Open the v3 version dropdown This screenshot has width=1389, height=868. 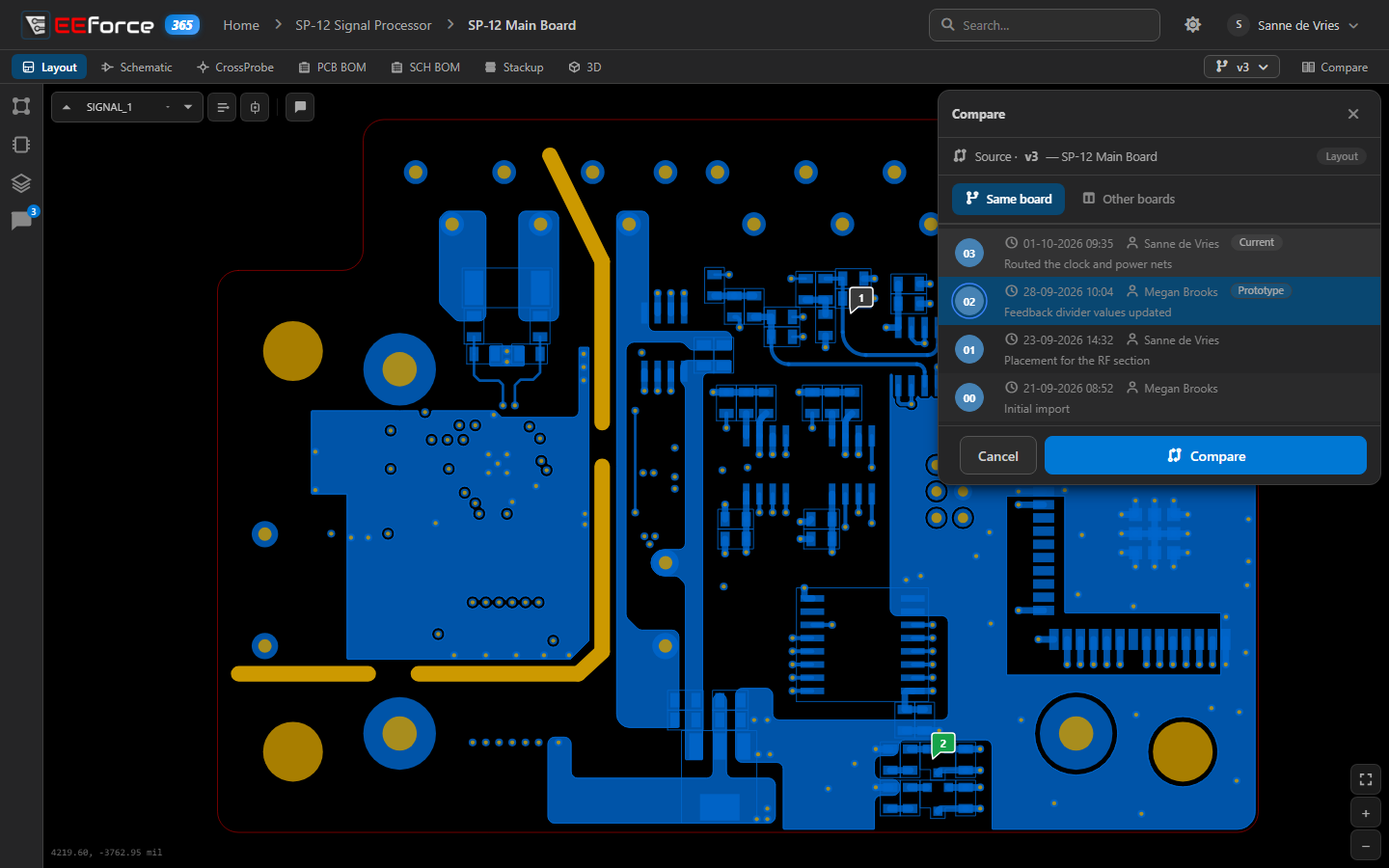click(x=1241, y=67)
